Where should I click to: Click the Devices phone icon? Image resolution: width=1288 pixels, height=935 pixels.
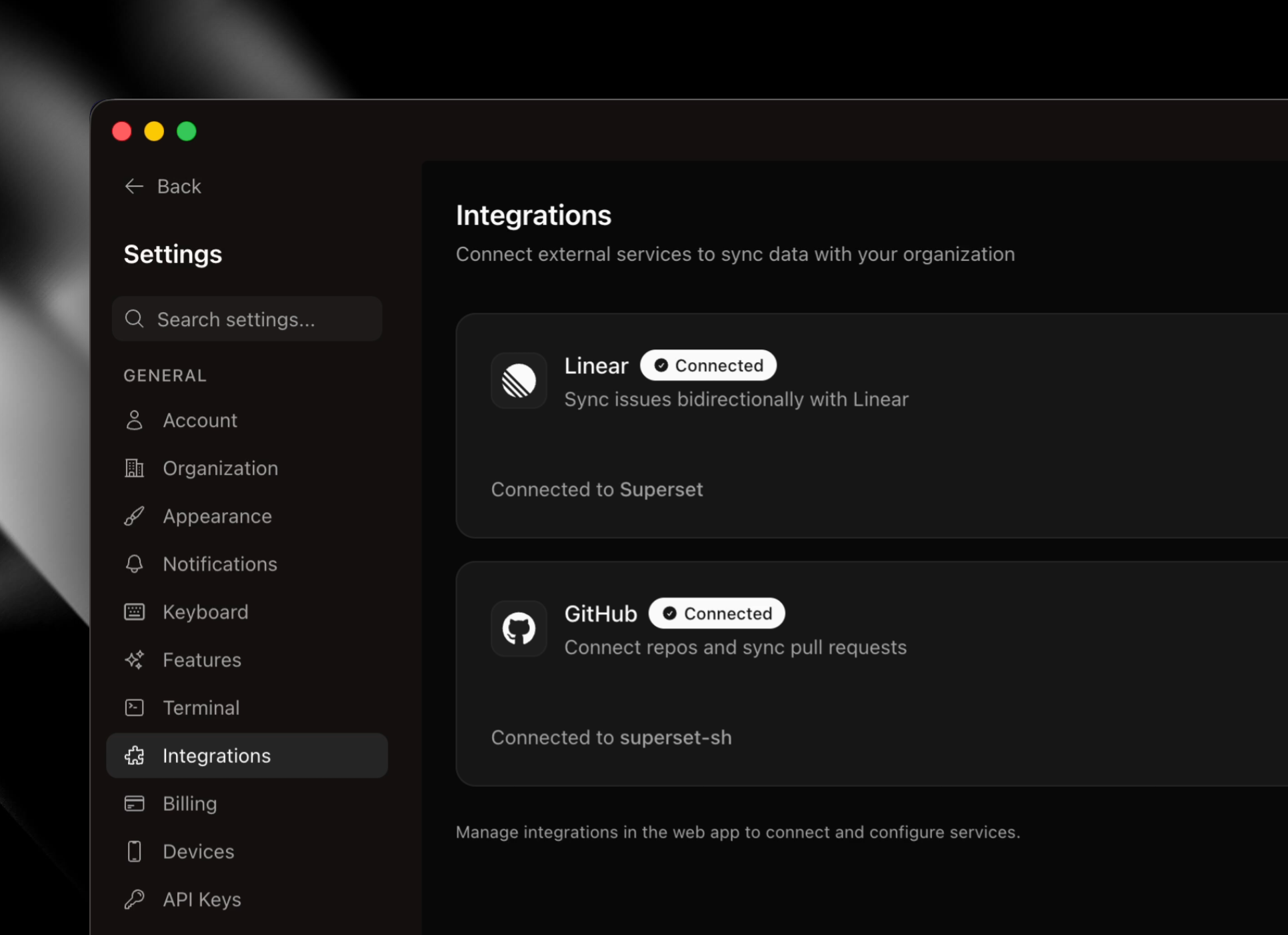coord(134,852)
